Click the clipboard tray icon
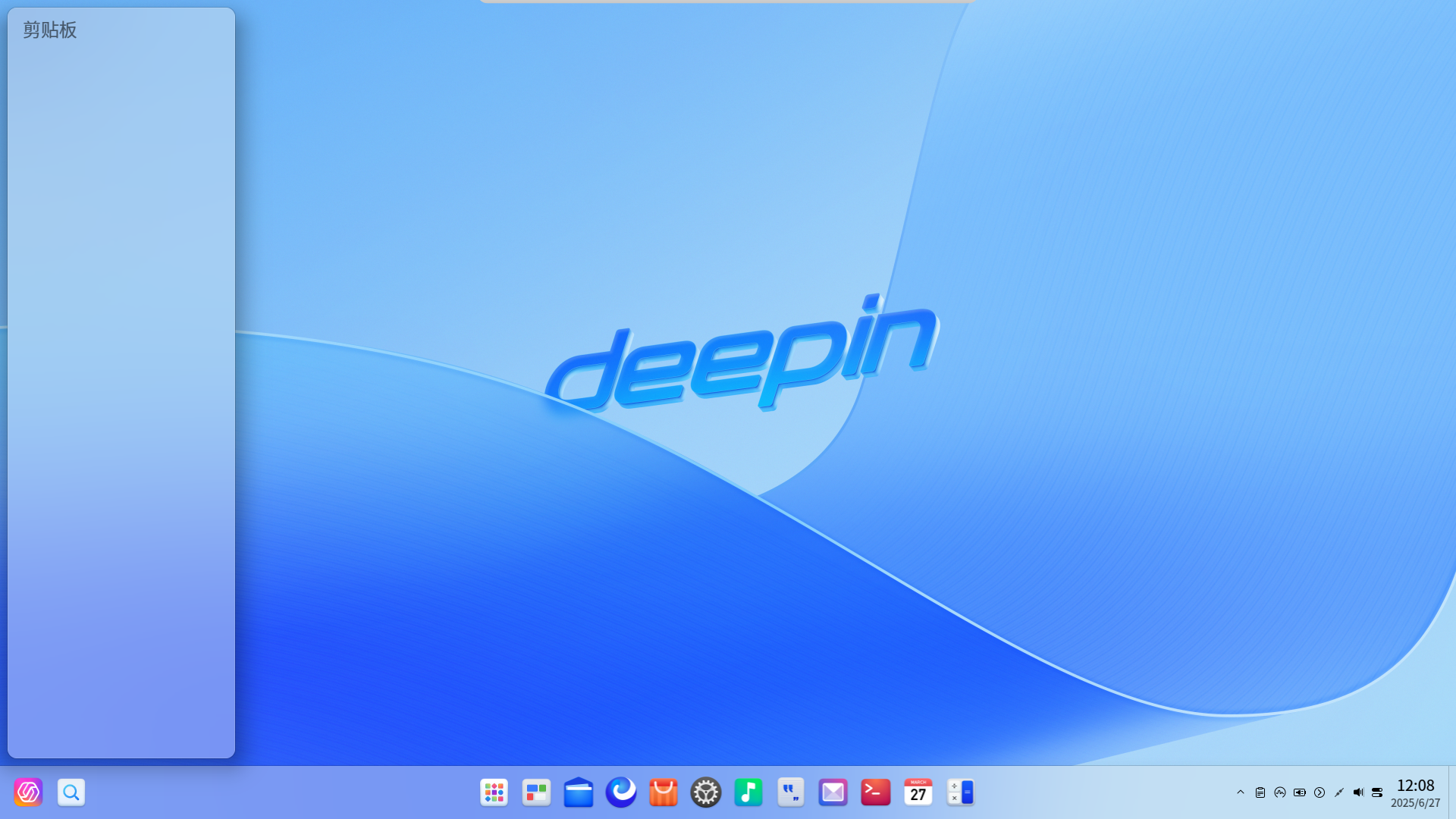 click(1260, 792)
